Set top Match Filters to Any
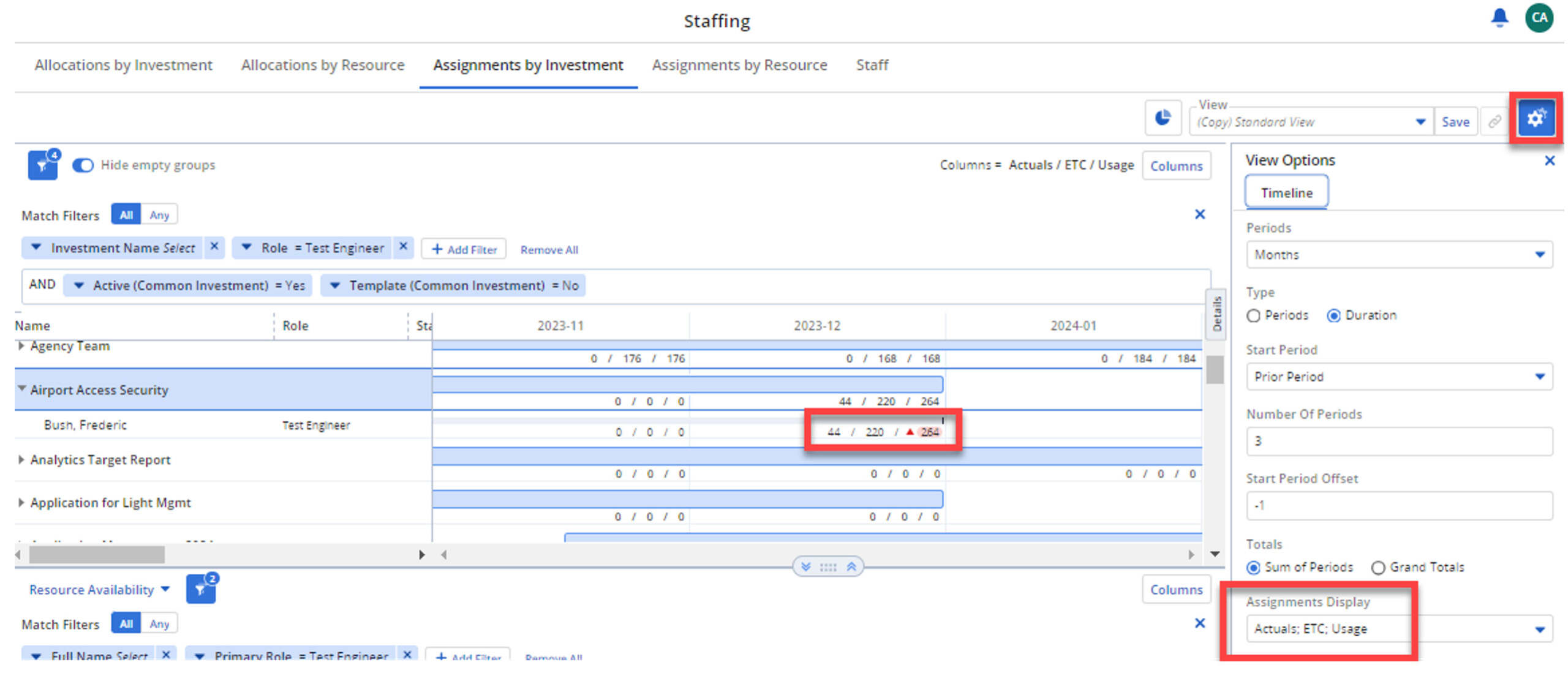1568x673 pixels. click(159, 215)
